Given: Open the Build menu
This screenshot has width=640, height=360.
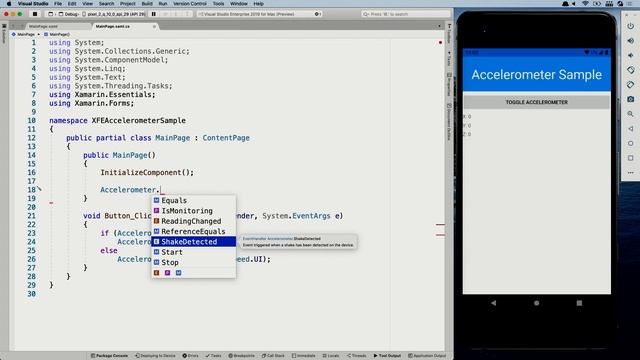Looking at the screenshot, I should [147, 4].
